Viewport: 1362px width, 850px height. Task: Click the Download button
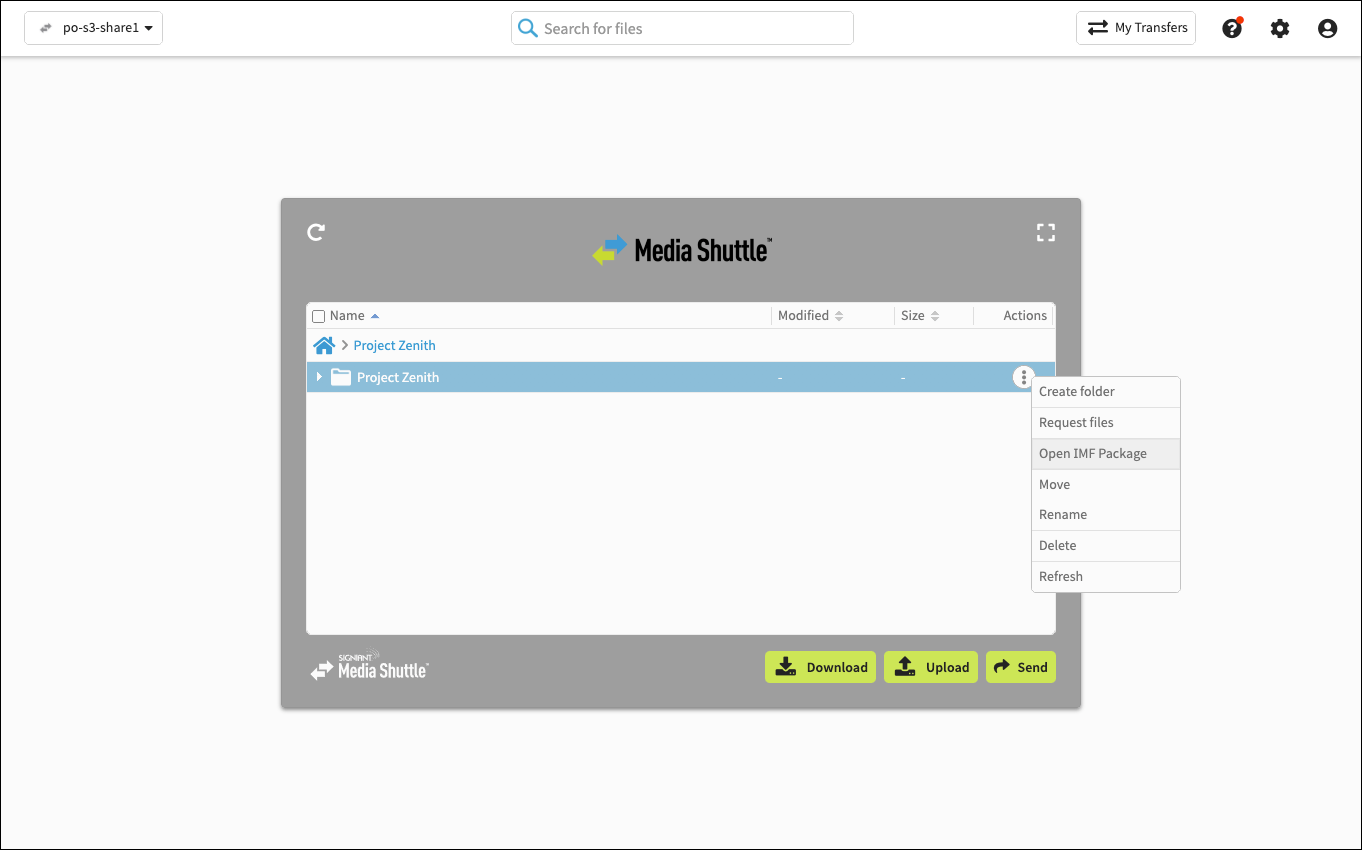pos(821,667)
